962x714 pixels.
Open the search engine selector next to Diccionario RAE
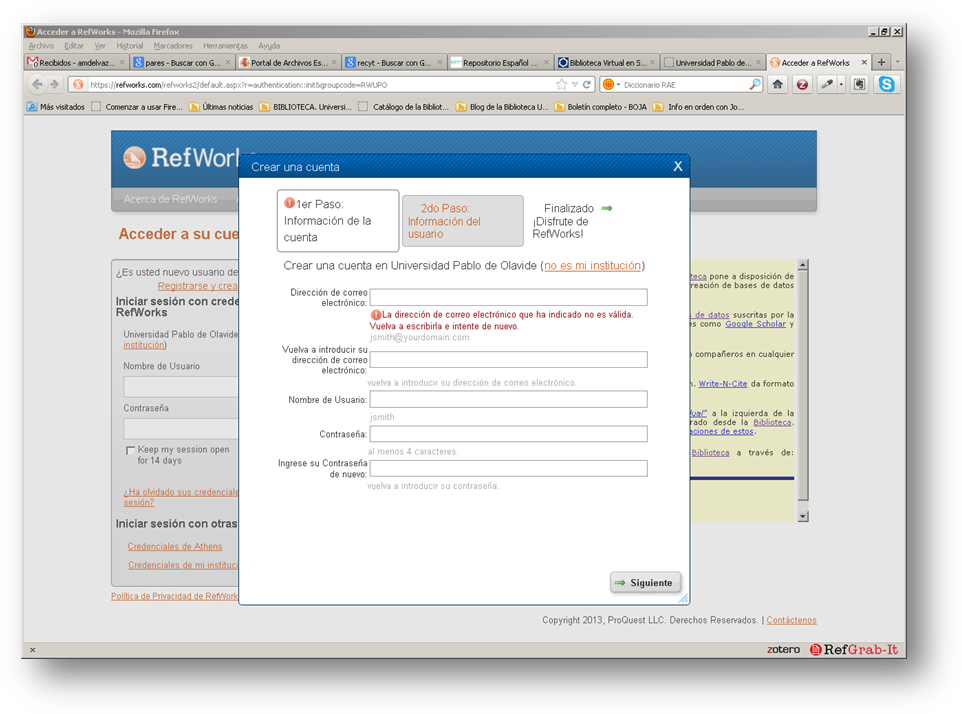pos(611,85)
